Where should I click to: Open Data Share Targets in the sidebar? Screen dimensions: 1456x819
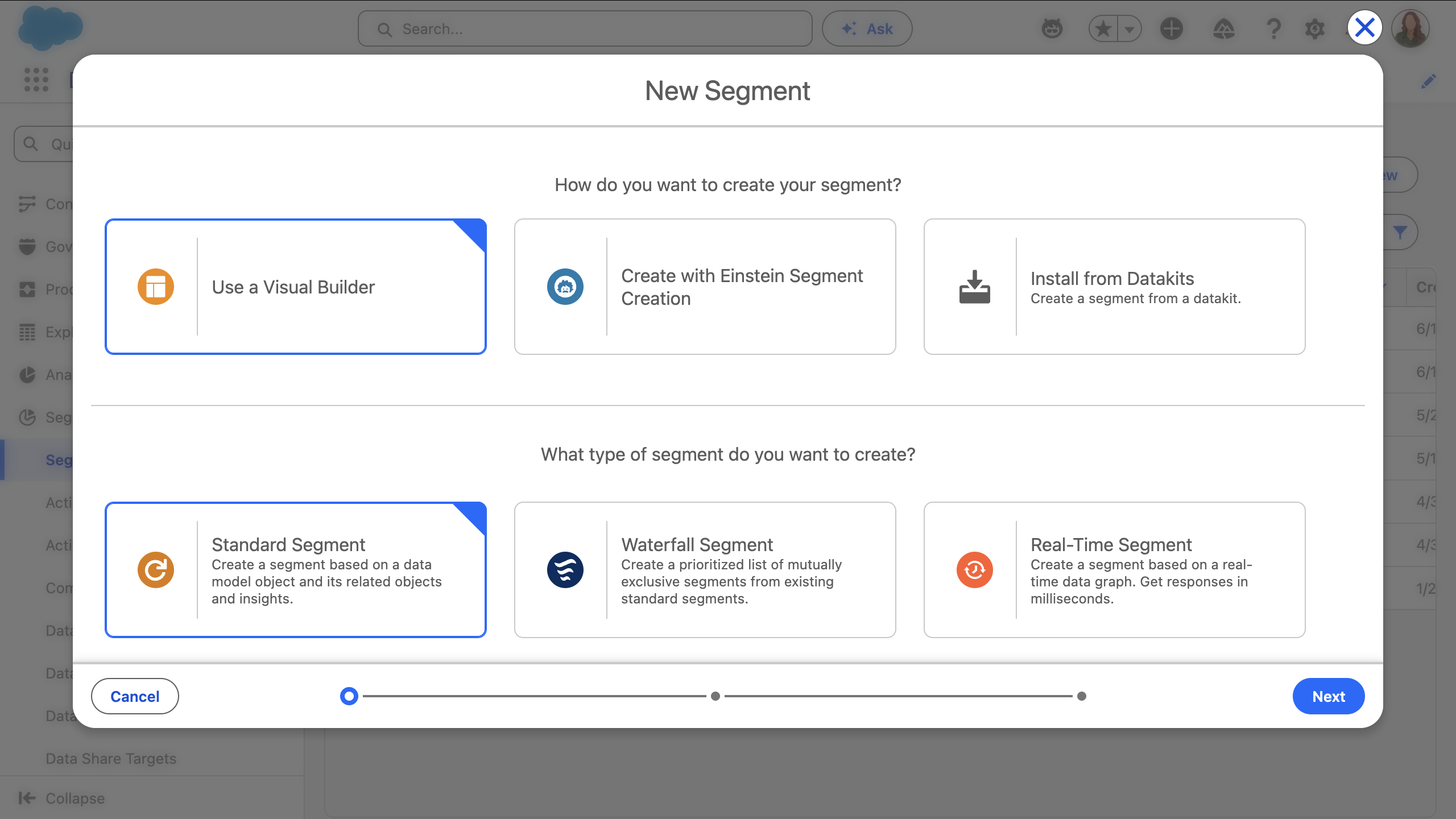pyautogui.click(x=111, y=759)
